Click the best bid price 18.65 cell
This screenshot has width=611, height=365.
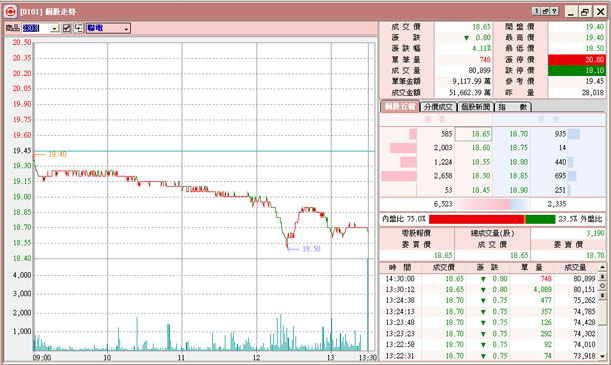(x=473, y=134)
